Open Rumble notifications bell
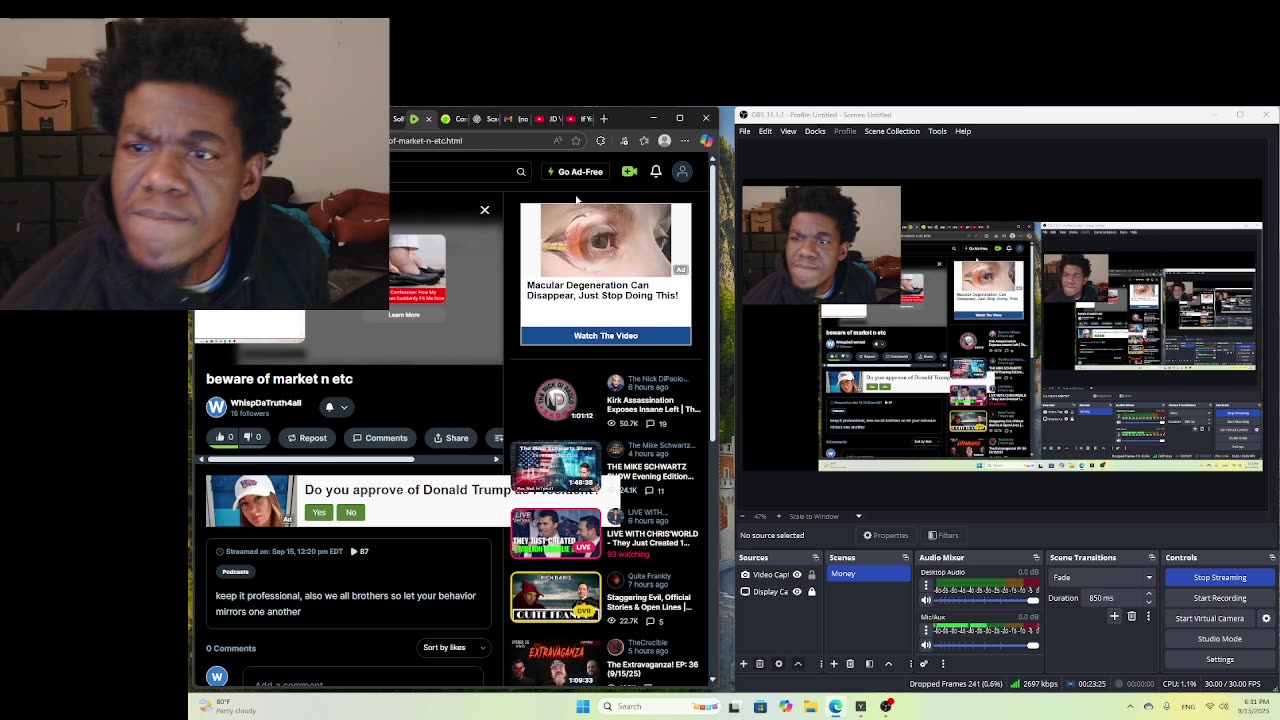This screenshot has height=720, width=1280. click(656, 172)
